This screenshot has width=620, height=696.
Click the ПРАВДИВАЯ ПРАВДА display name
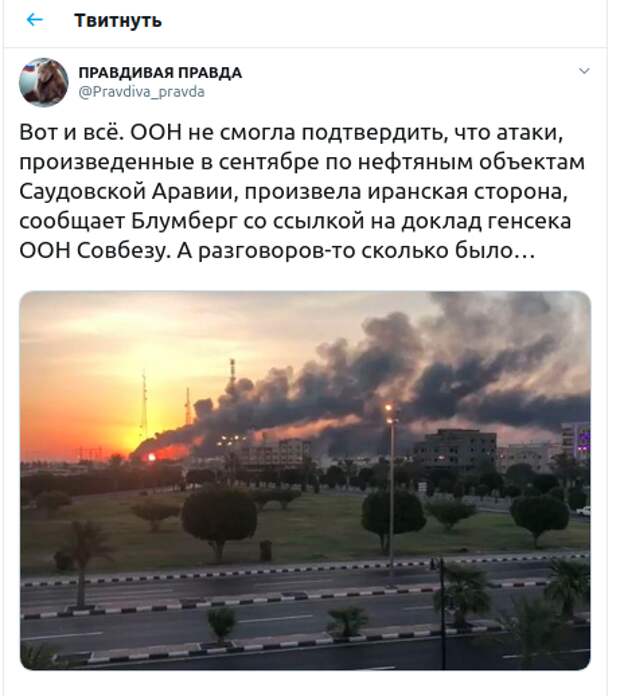coord(160,72)
